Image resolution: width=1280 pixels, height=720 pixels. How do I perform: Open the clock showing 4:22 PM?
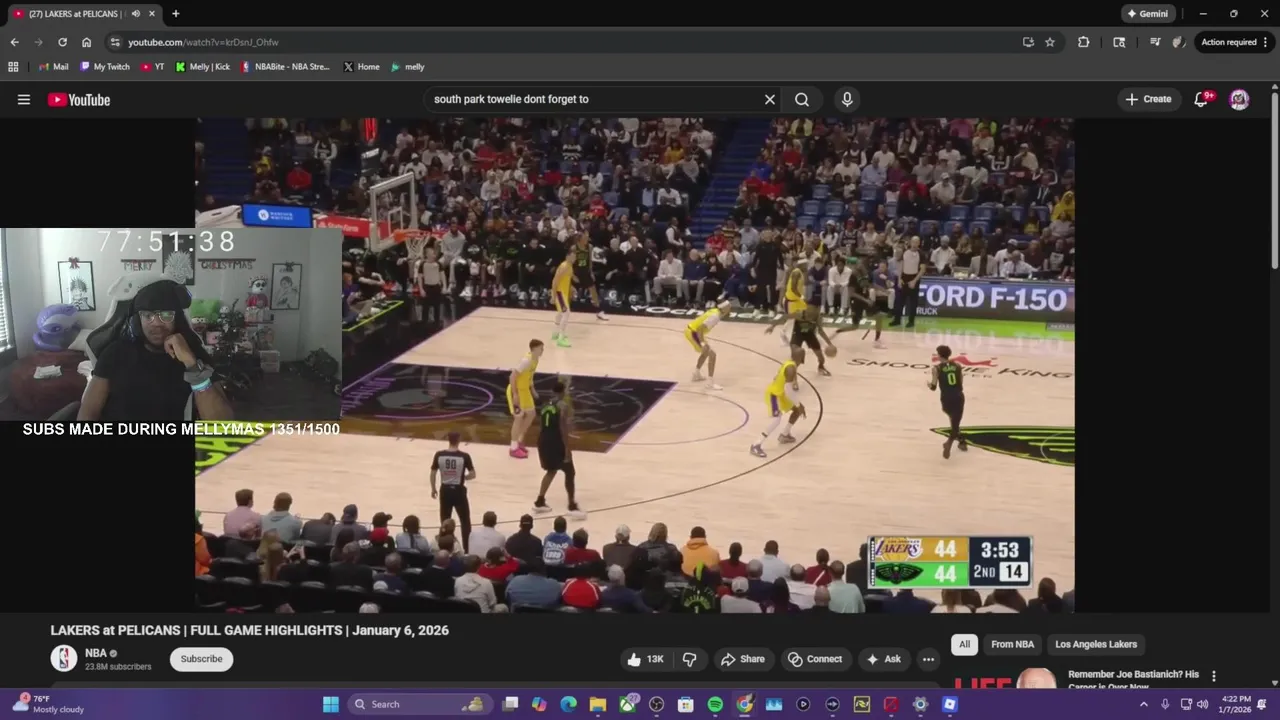[1236, 704]
